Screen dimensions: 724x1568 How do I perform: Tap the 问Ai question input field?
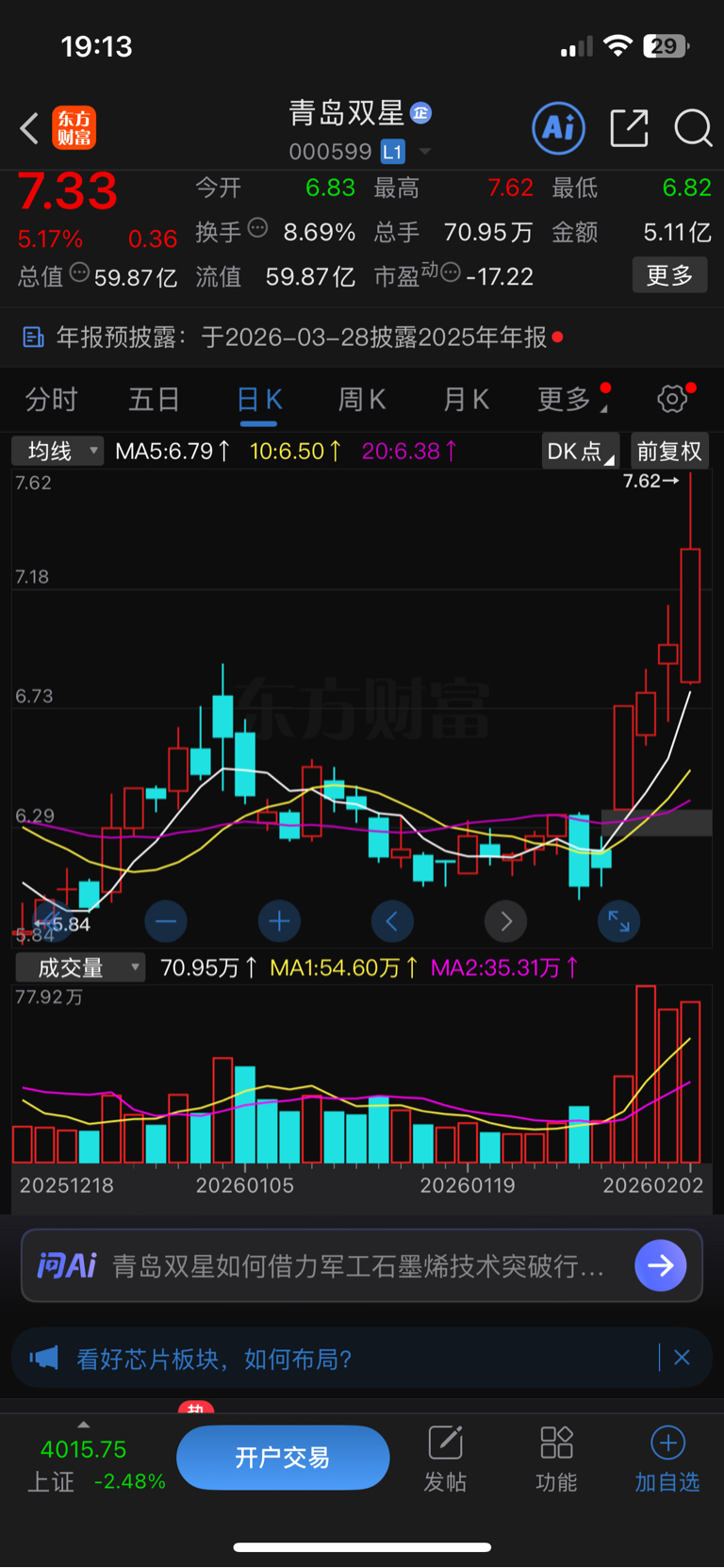tap(358, 1265)
